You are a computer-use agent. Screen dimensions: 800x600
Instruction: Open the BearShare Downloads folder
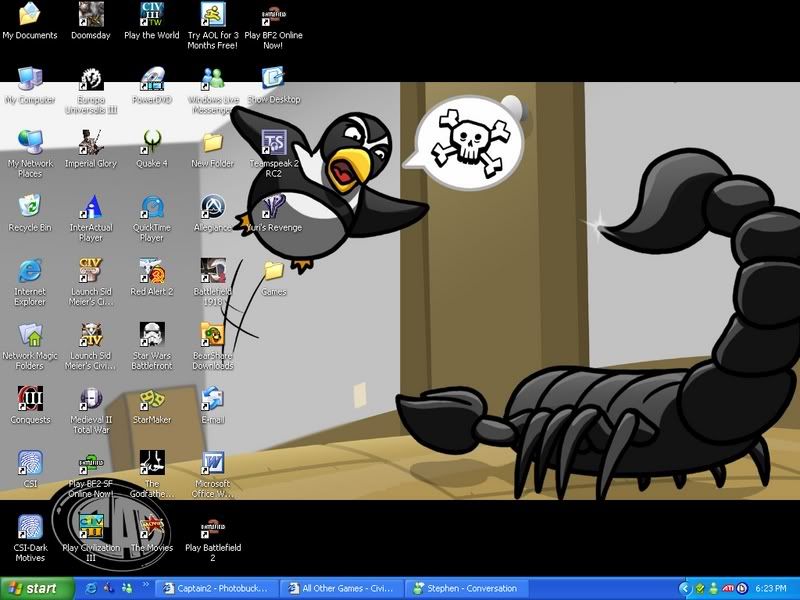point(213,347)
